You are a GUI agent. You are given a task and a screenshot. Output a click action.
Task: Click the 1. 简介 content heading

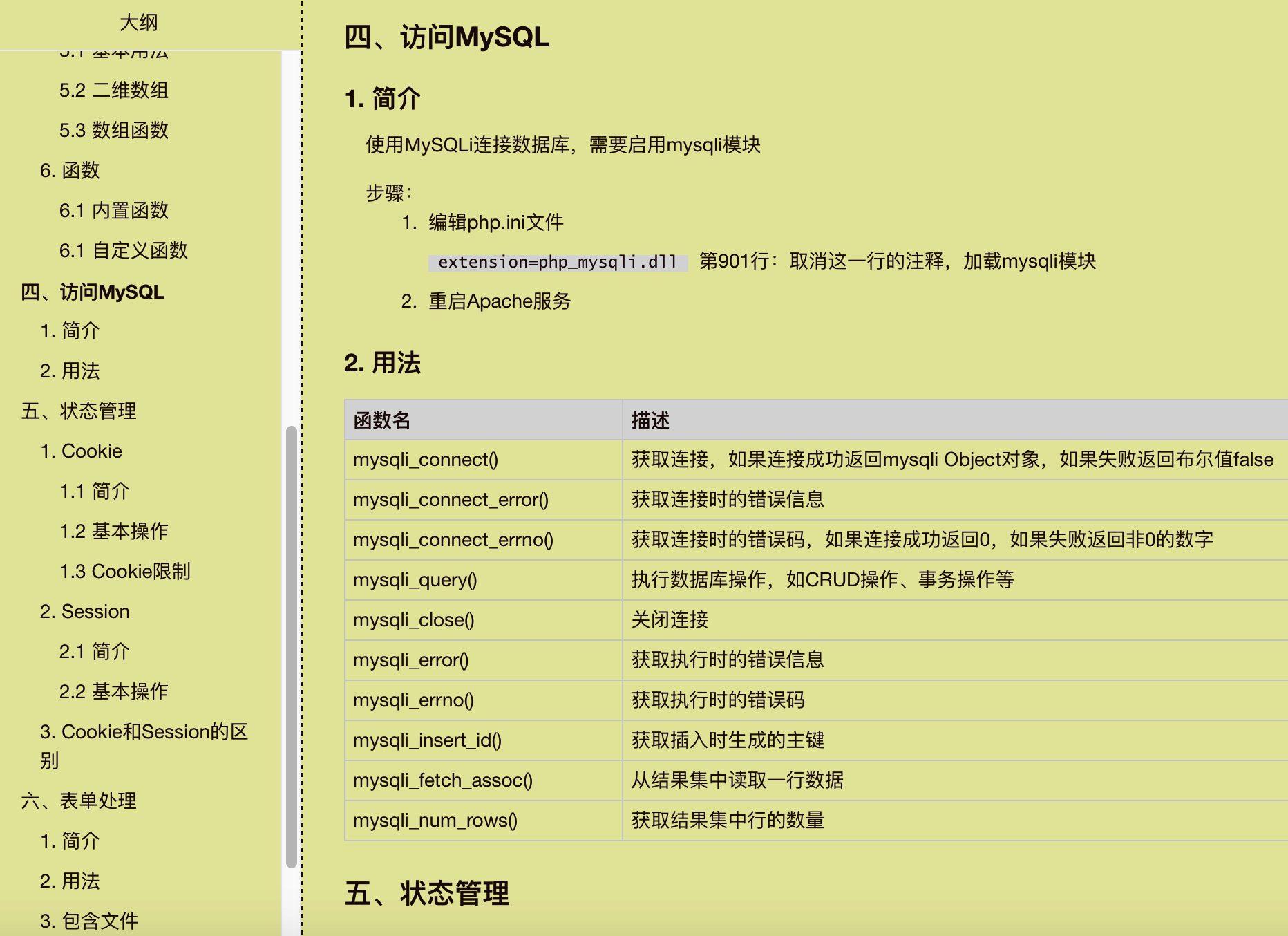[x=382, y=99]
